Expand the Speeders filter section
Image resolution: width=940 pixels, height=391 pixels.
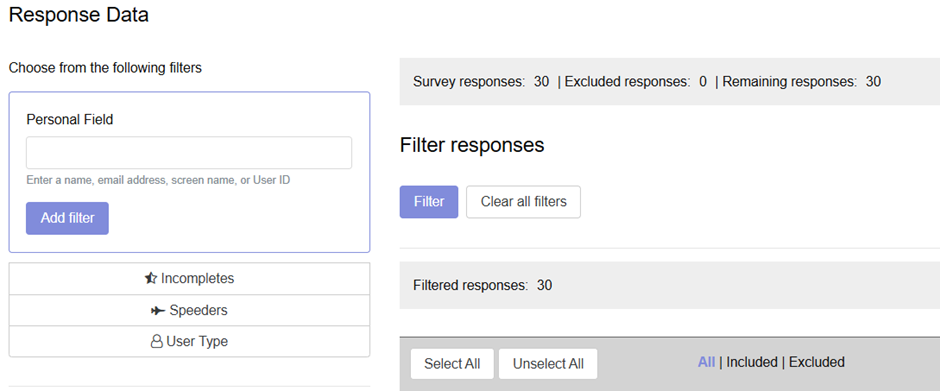[x=189, y=311]
